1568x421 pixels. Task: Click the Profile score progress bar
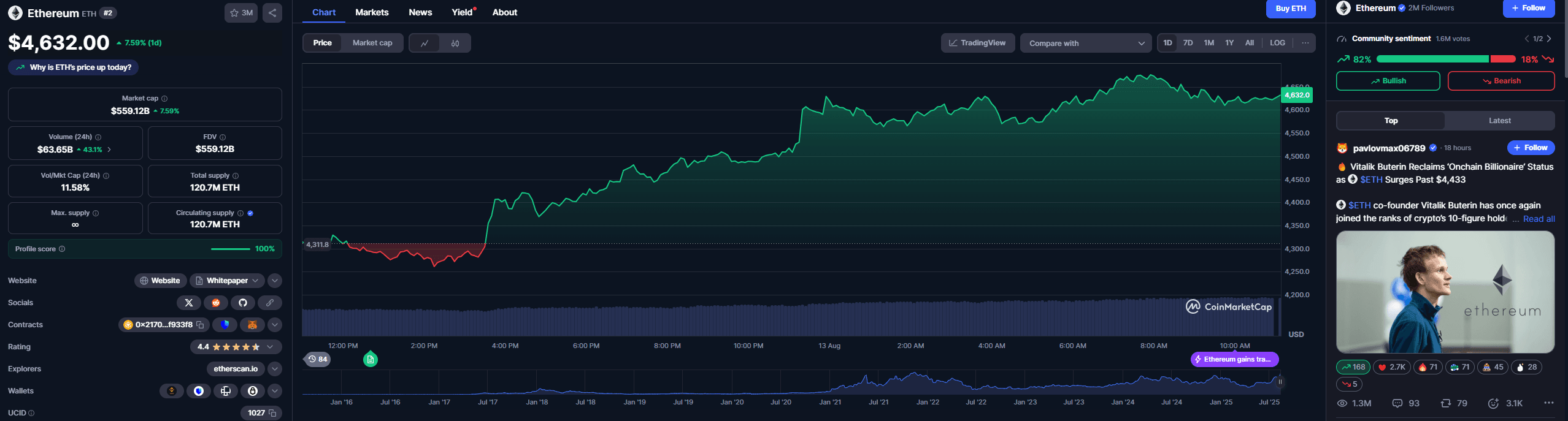click(230, 249)
